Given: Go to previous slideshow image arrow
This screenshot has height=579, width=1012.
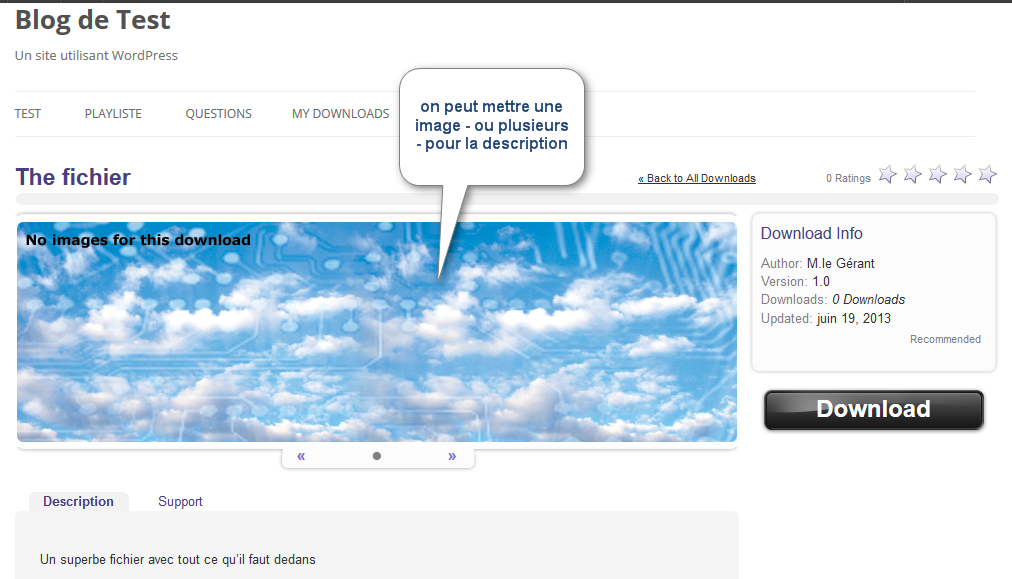Looking at the screenshot, I should point(301,456).
